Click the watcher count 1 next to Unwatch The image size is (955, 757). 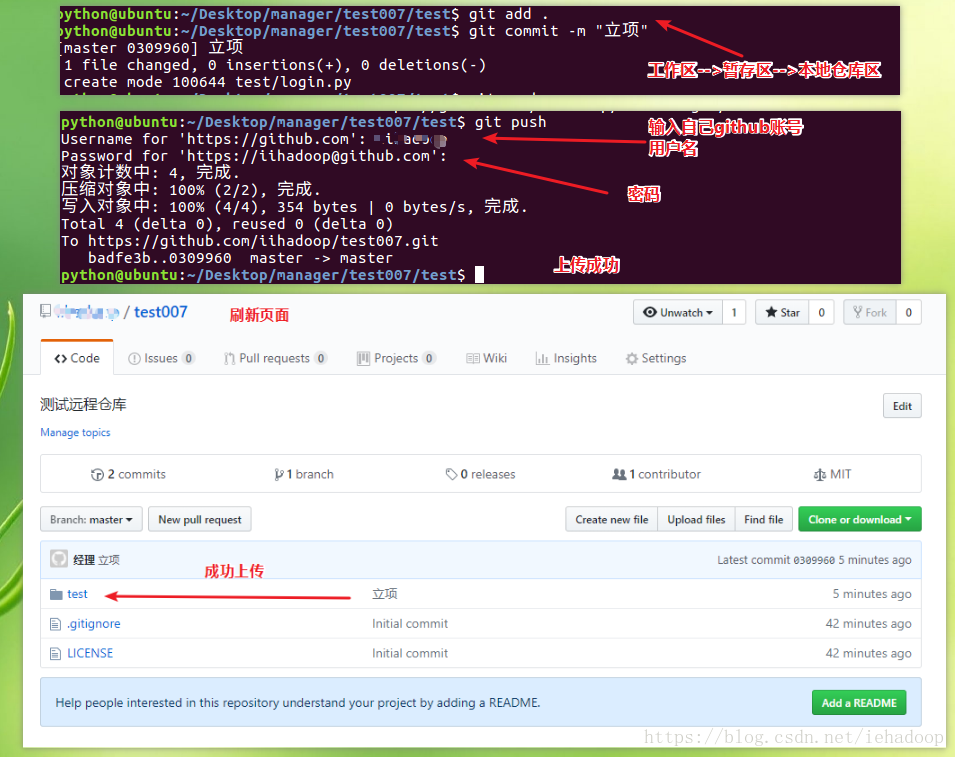734,312
